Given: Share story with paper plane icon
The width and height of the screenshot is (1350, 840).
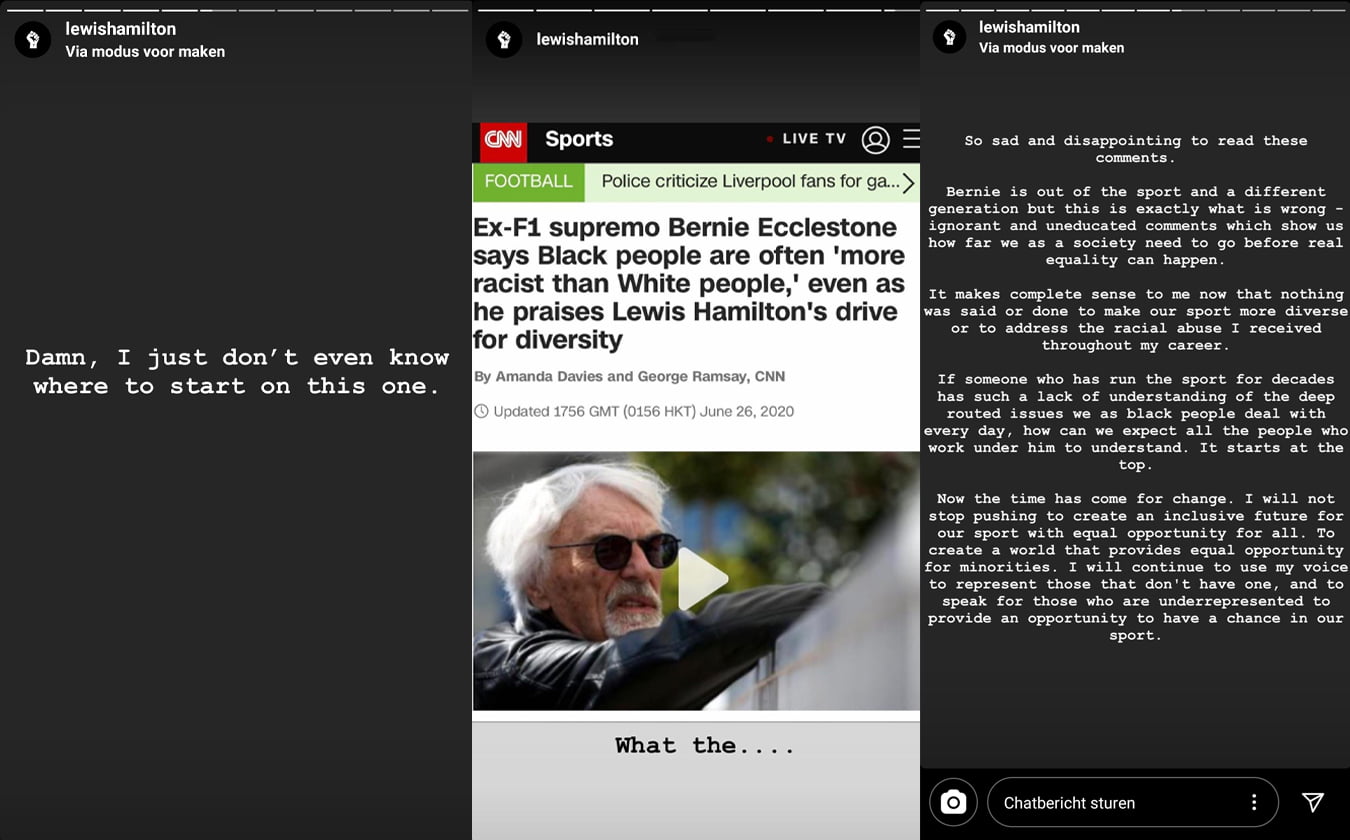Looking at the screenshot, I should pos(1313,802).
